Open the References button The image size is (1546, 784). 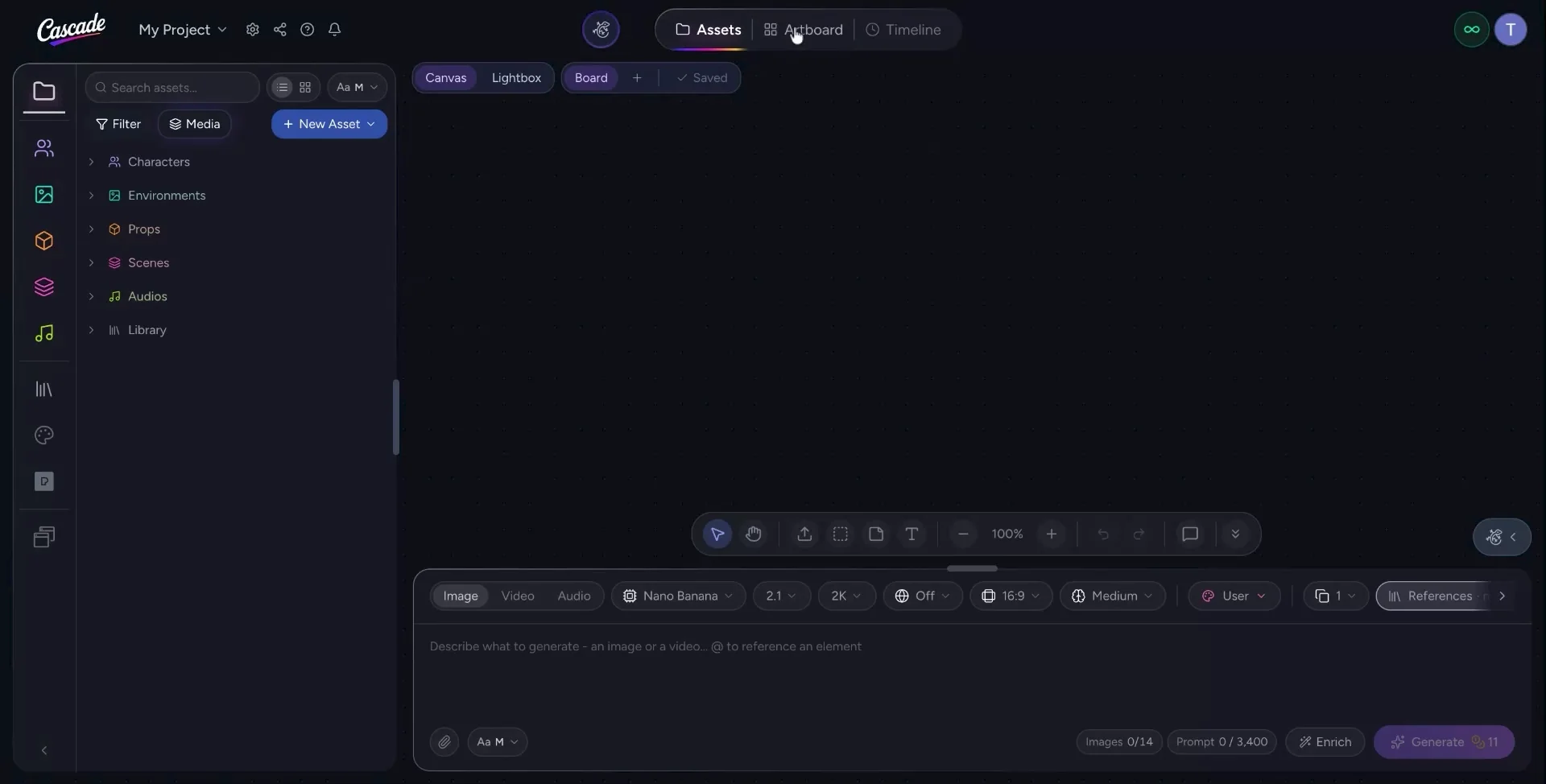pyautogui.click(x=1433, y=596)
